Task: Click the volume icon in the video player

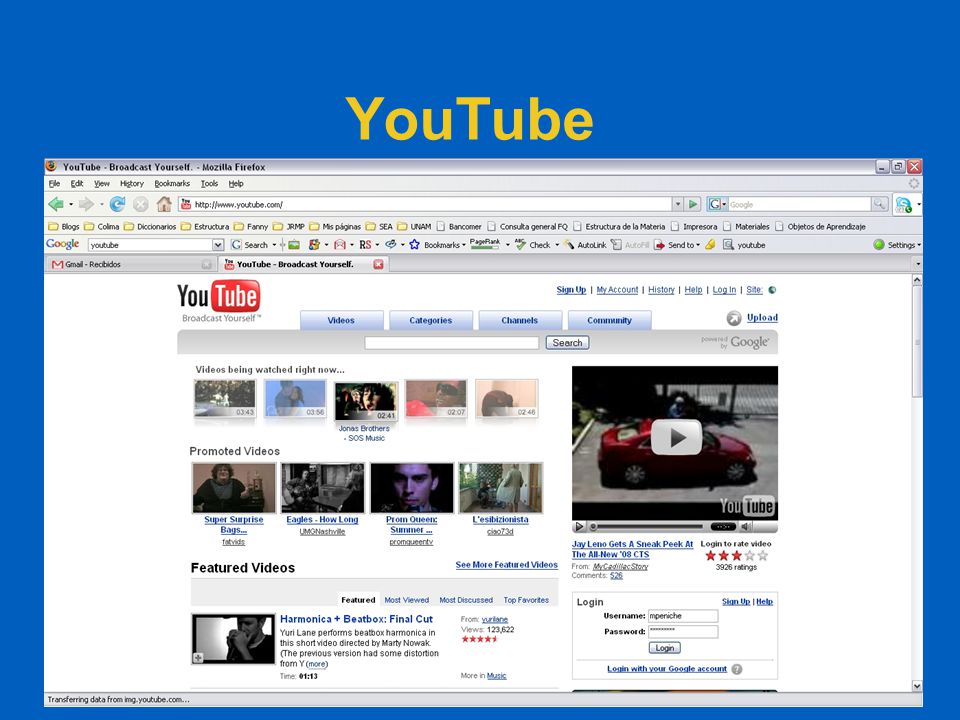Action: tap(746, 527)
